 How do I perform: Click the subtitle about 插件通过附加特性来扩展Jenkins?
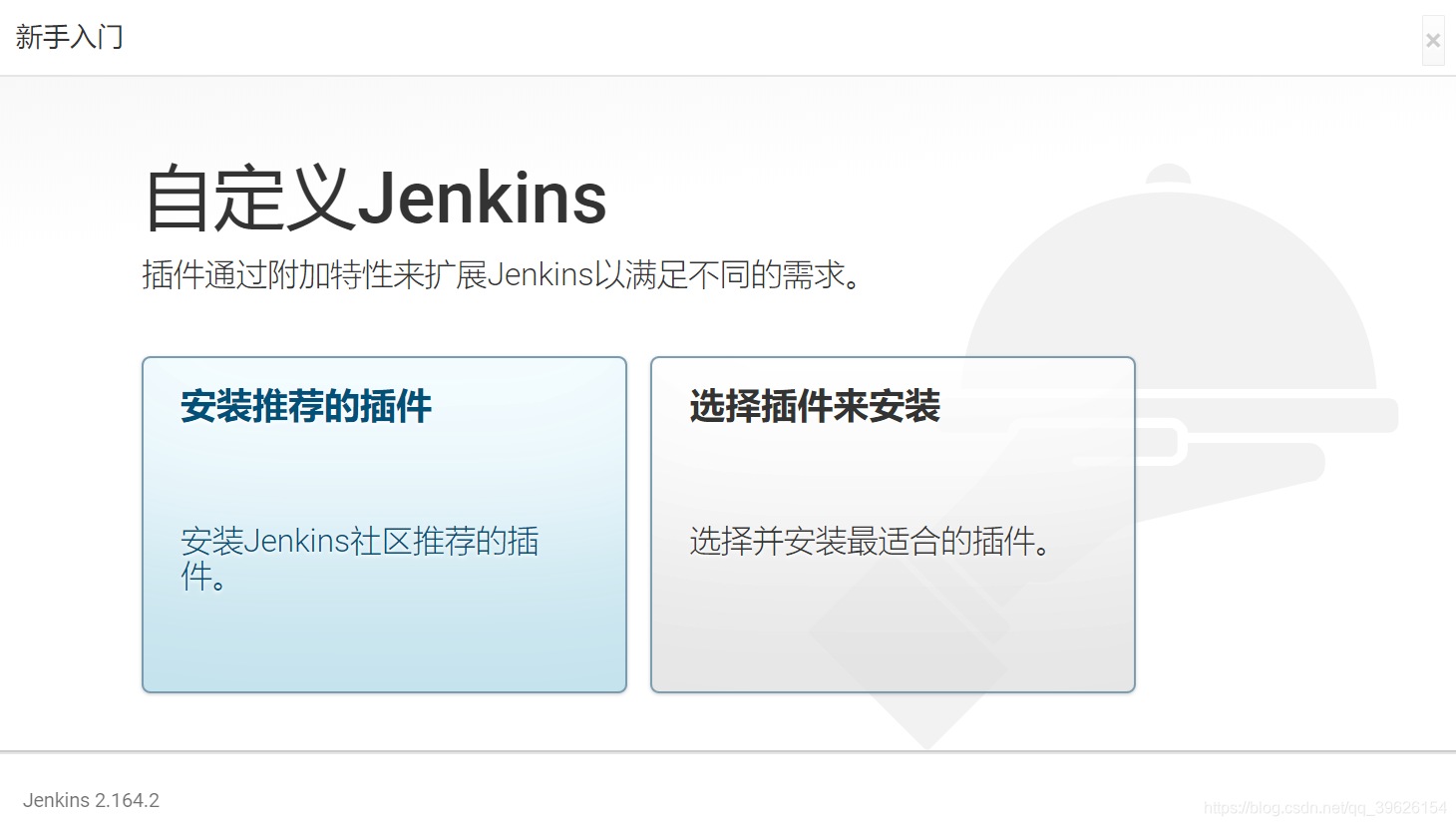[x=502, y=274]
